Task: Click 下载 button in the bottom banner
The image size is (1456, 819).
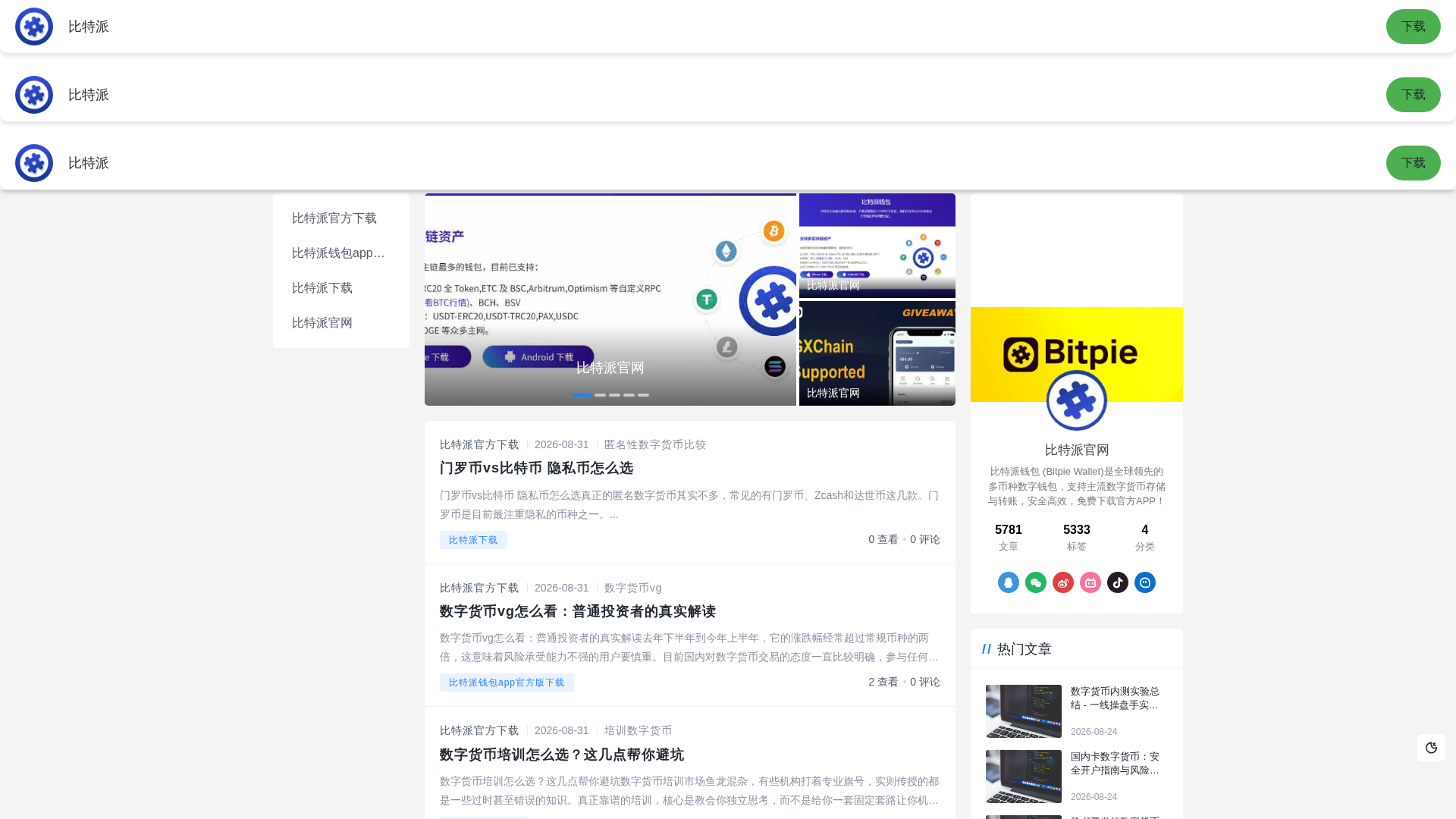Action: [x=1414, y=163]
